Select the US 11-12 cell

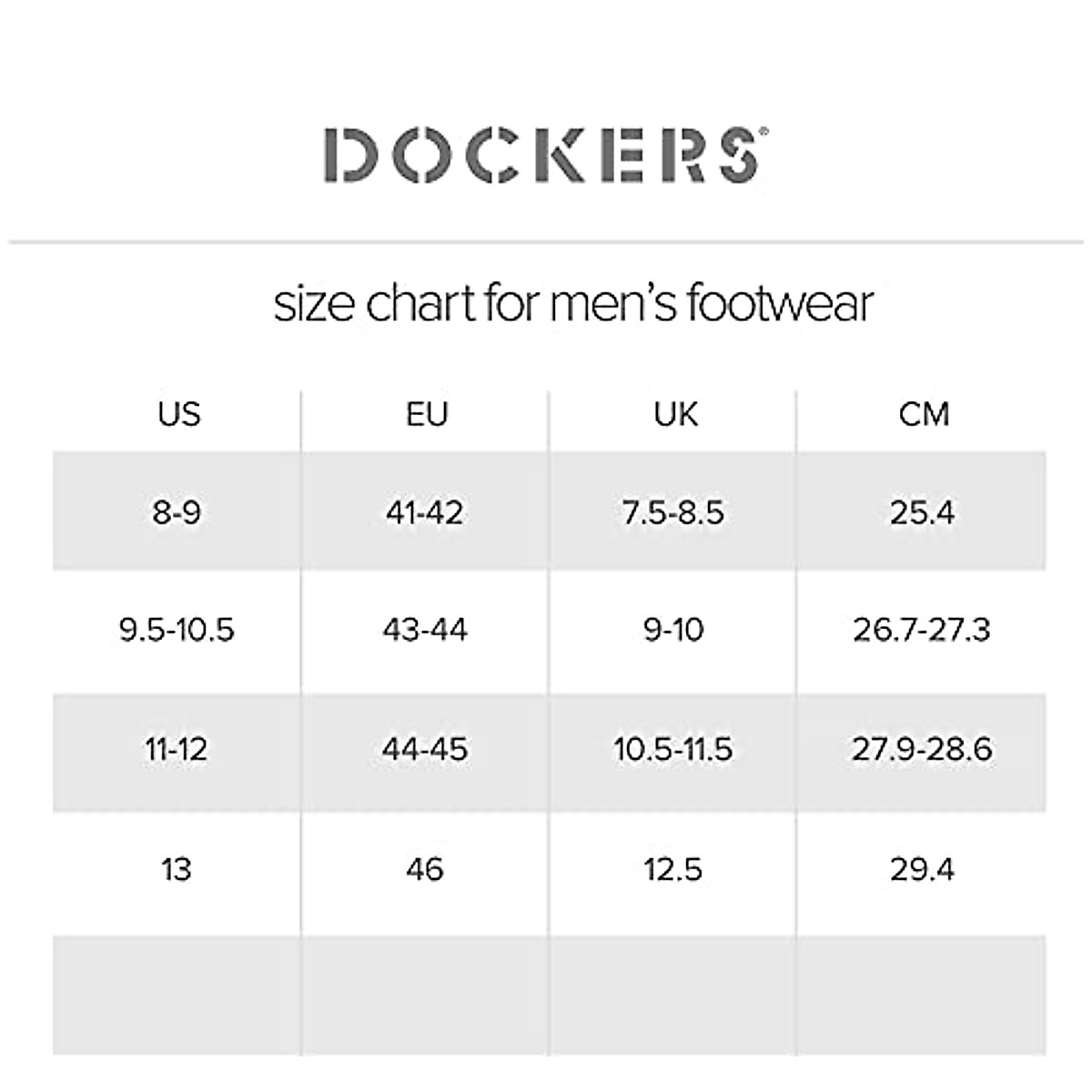point(177,750)
